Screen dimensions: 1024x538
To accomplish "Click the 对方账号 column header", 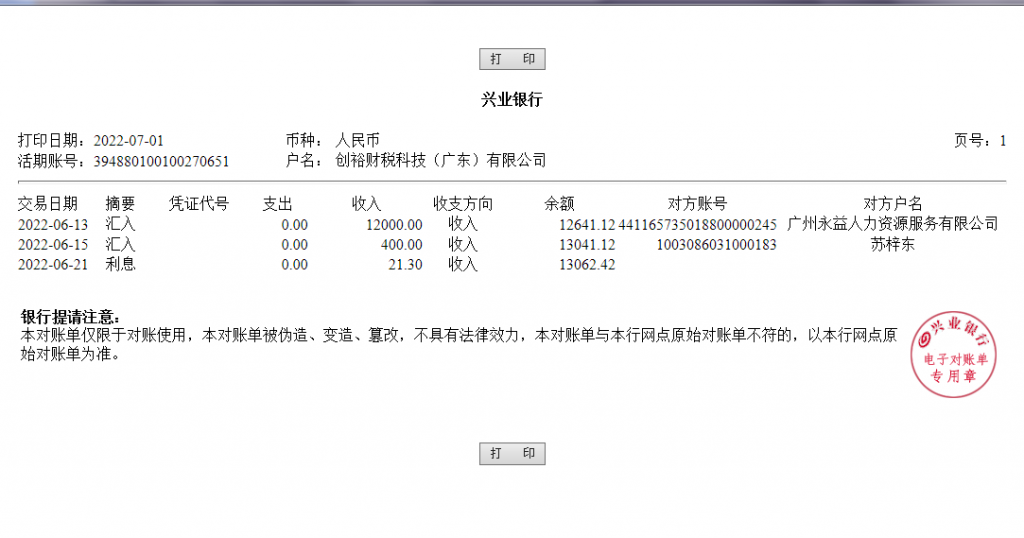I will point(697,204).
